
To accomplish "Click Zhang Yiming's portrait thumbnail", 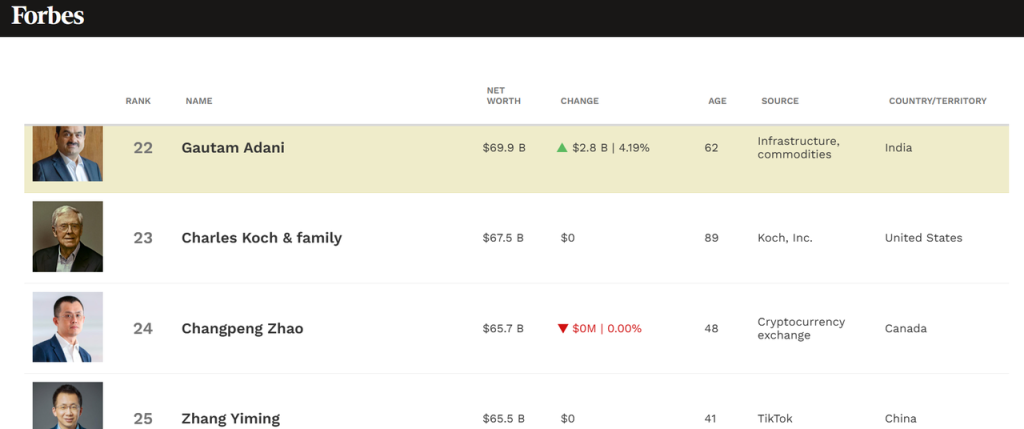I will [67, 406].
